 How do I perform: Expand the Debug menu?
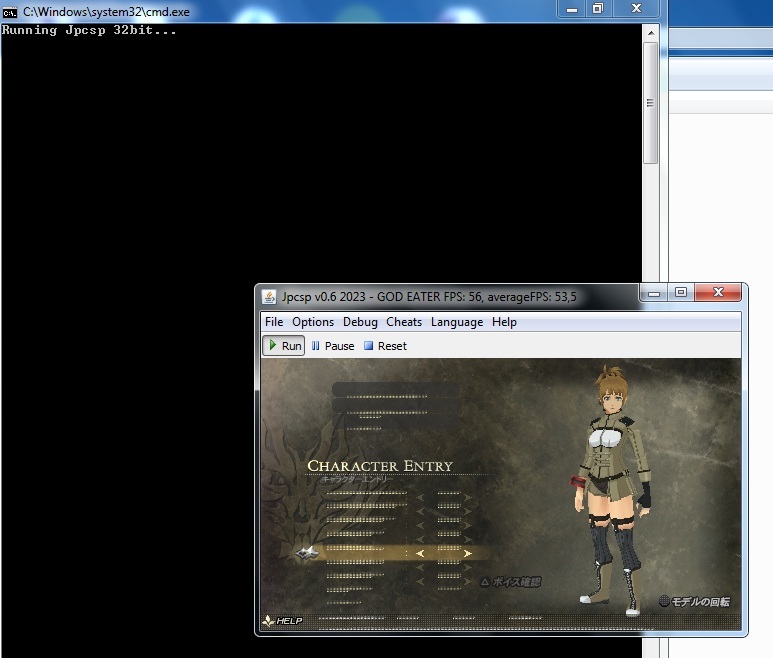pyautogui.click(x=360, y=322)
